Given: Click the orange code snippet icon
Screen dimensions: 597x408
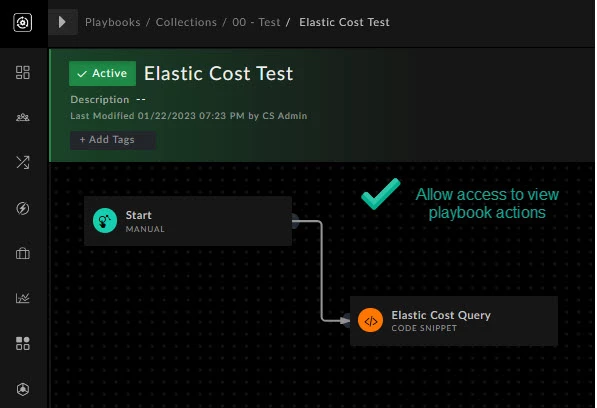Looking at the screenshot, I should tap(370, 320).
